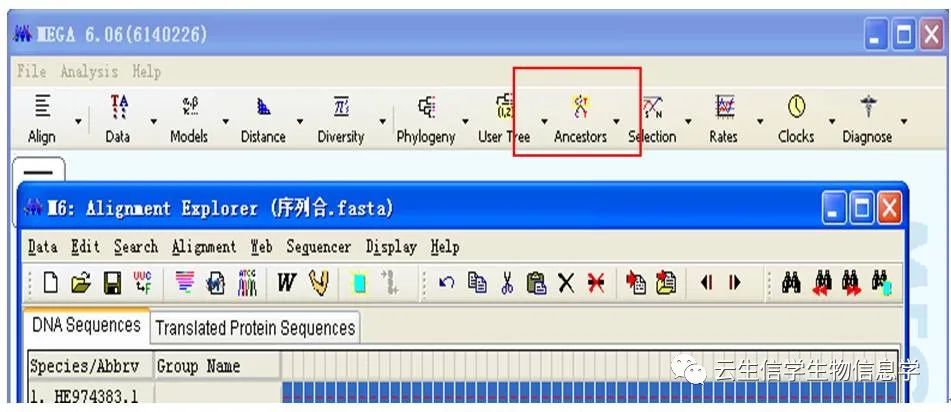This screenshot has width=951, height=412.
Task: Open the Align tool in MEGA toolbar
Action: [42, 120]
